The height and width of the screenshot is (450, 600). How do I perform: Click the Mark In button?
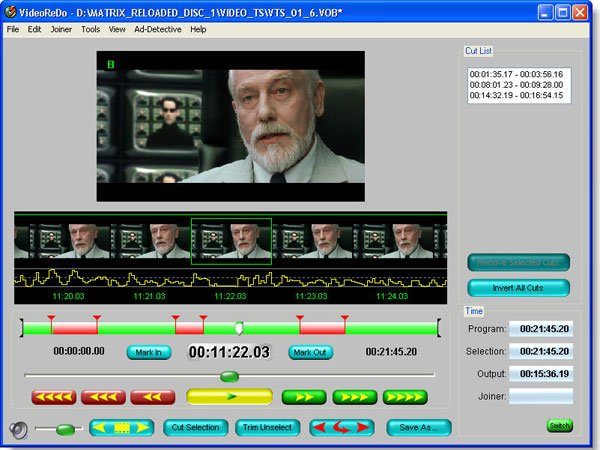[x=149, y=352]
